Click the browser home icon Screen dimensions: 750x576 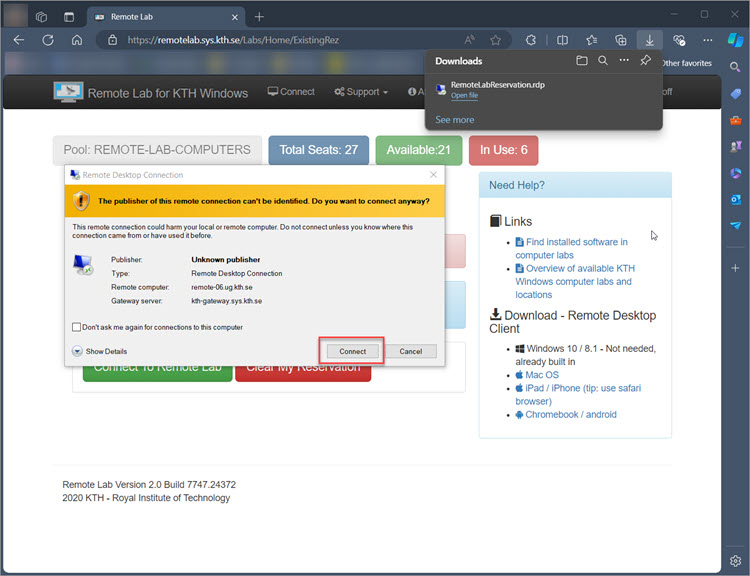tap(76, 40)
